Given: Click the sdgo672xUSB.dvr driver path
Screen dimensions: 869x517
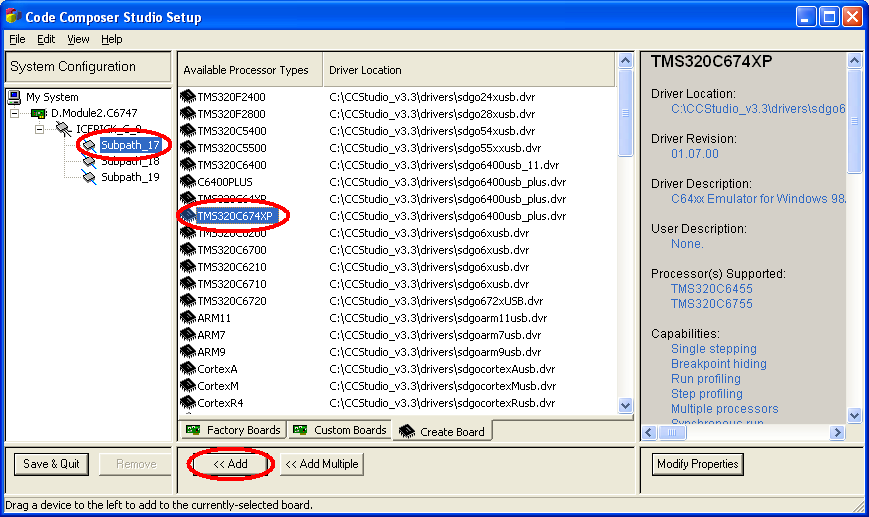Looking at the screenshot, I should coord(436,301).
